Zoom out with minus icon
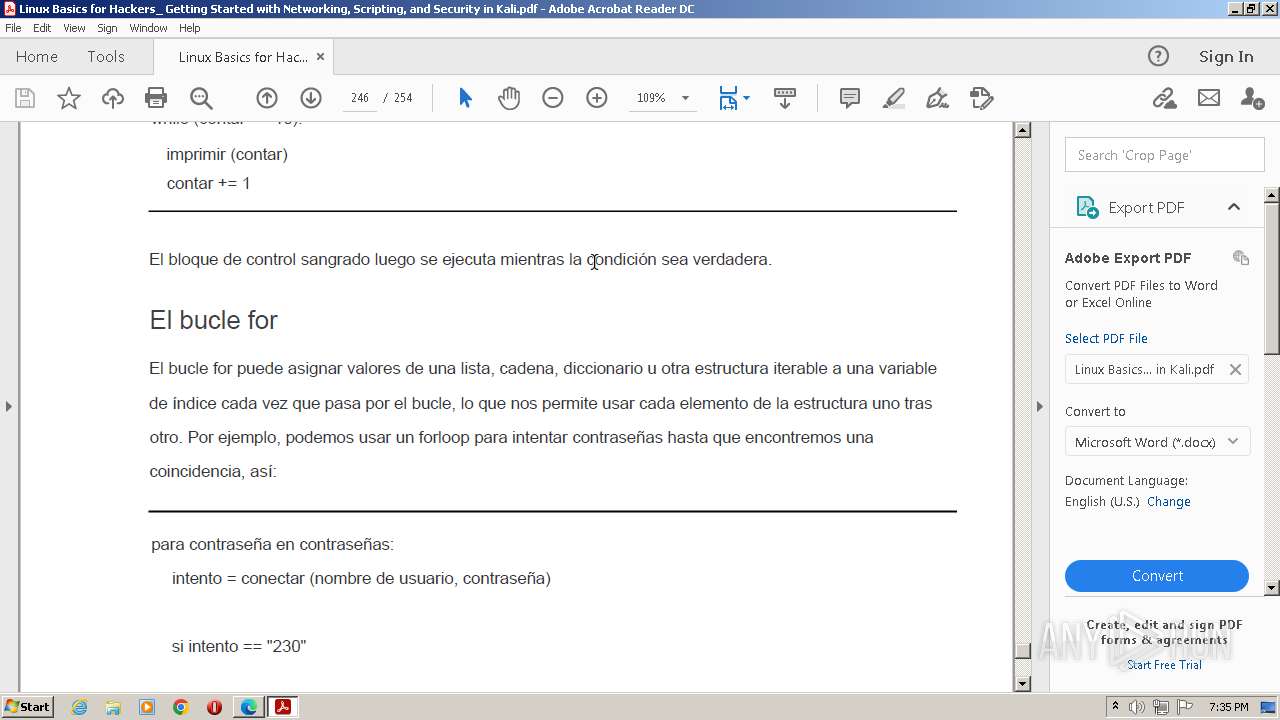The image size is (1280, 720). (x=553, y=98)
